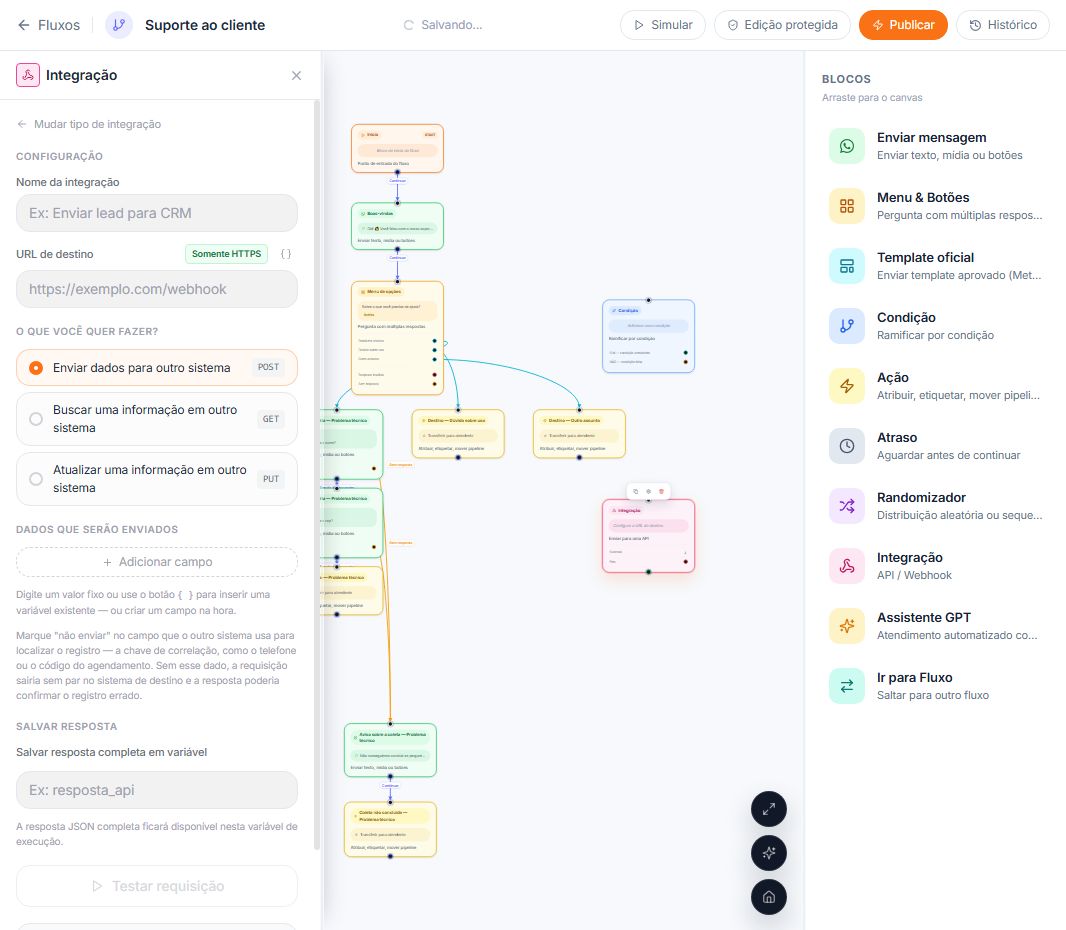Click the PUT method badge

(x=271, y=479)
